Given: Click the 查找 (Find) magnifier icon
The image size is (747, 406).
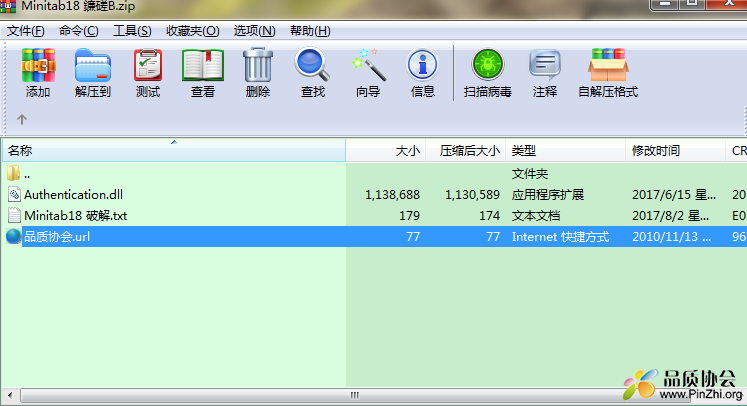Looking at the screenshot, I should click(312, 64).
